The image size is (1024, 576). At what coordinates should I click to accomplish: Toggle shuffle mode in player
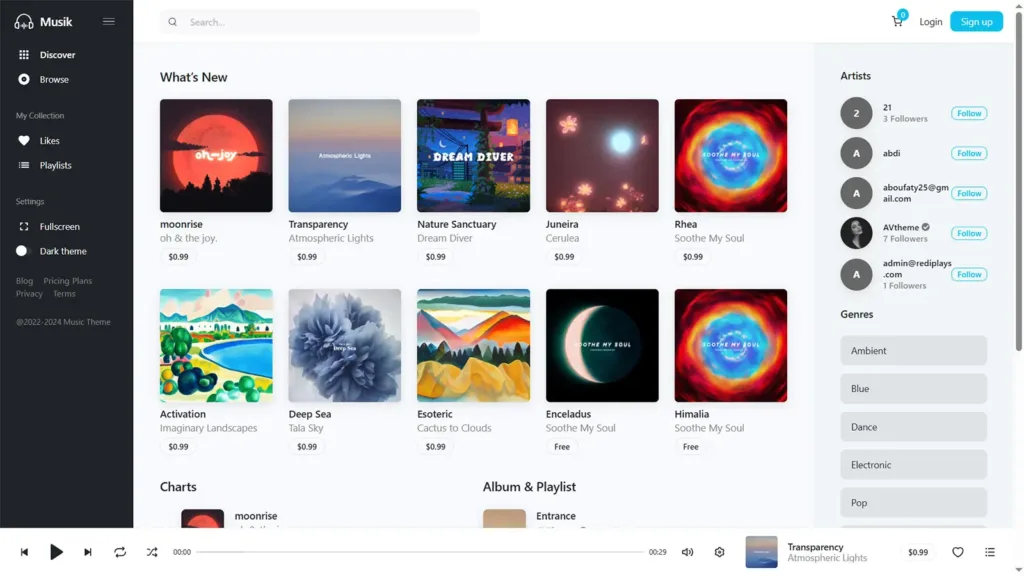click(x=152, y=552)
